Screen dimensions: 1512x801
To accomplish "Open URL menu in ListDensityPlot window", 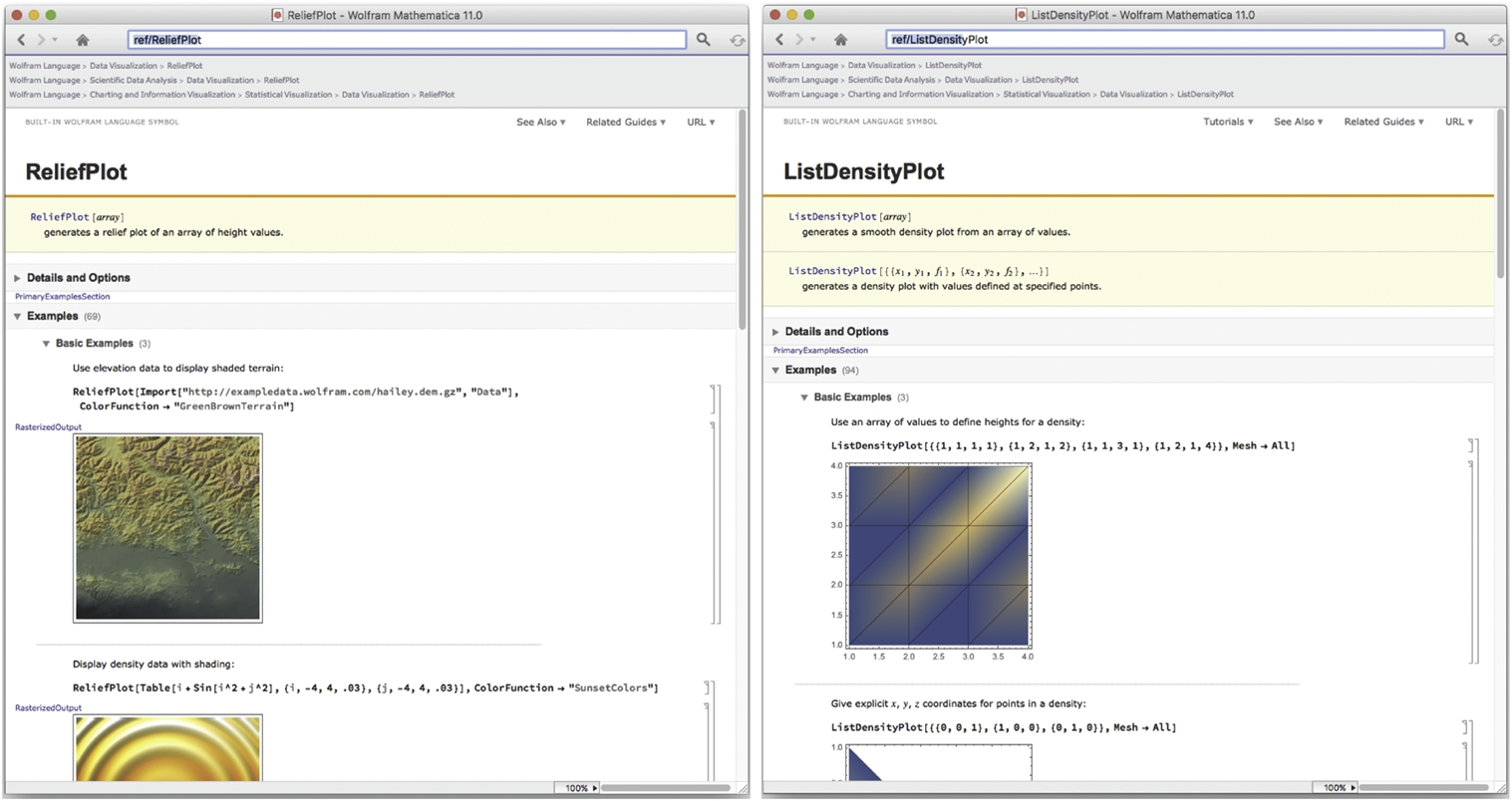I will (x=1459, y=122).
